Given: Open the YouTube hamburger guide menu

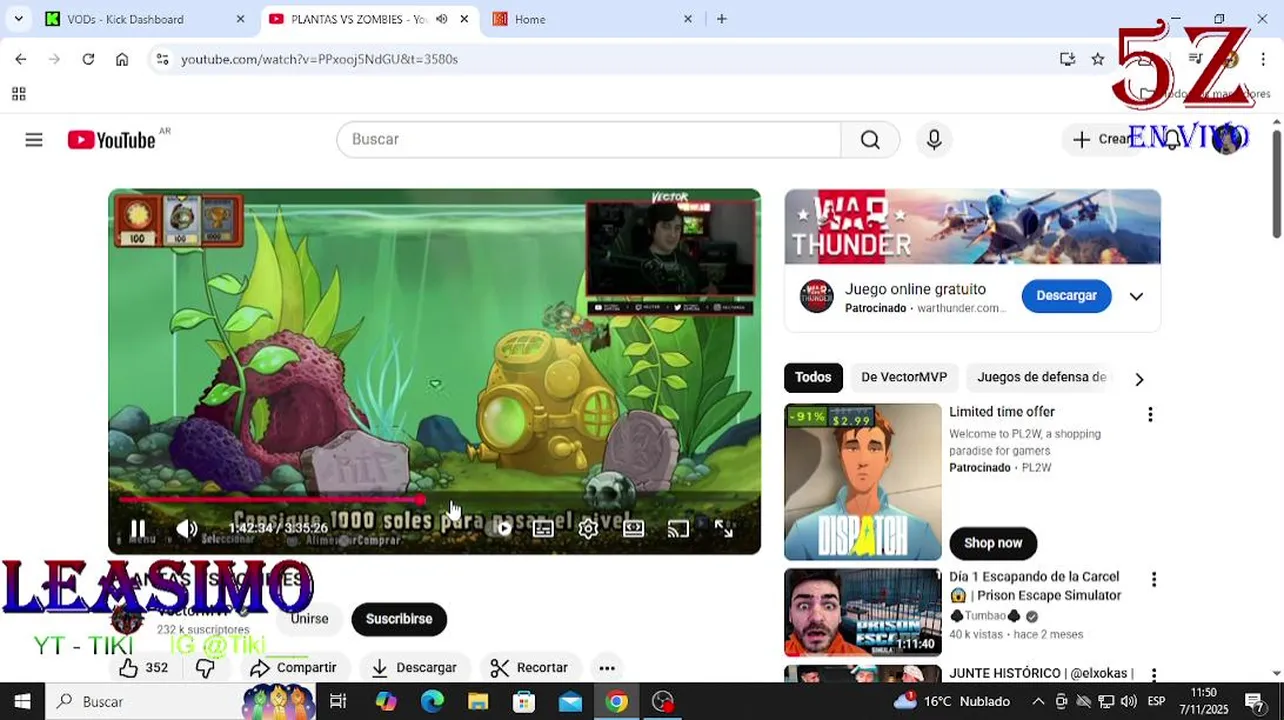Looking at the screenshot, I should tap(34, 140).
